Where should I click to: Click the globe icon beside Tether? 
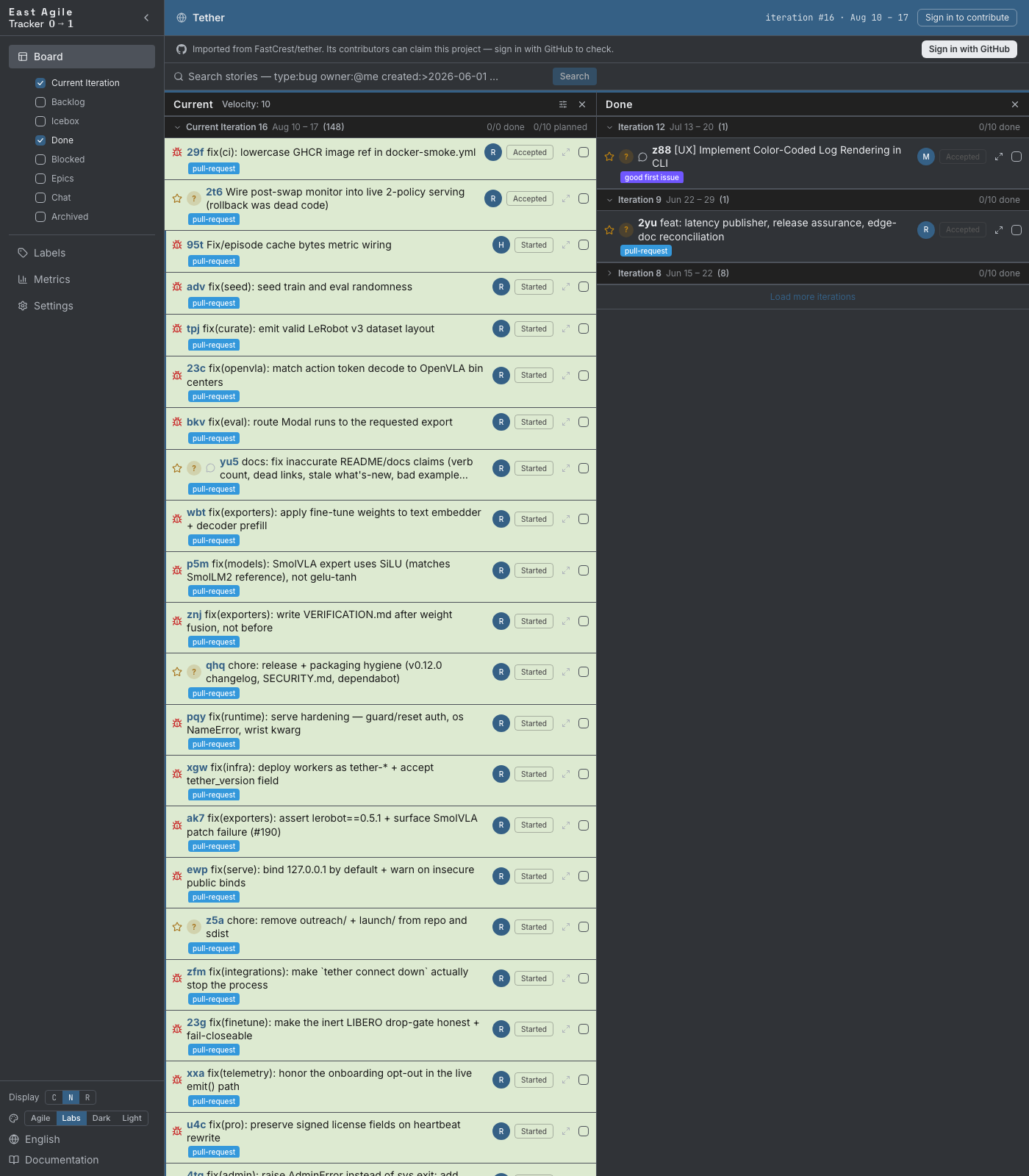tap(182, 18)
